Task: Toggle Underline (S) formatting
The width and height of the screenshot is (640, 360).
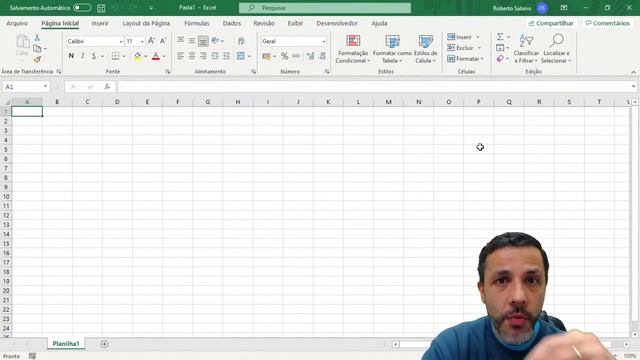Action: (x=94, y=56)
